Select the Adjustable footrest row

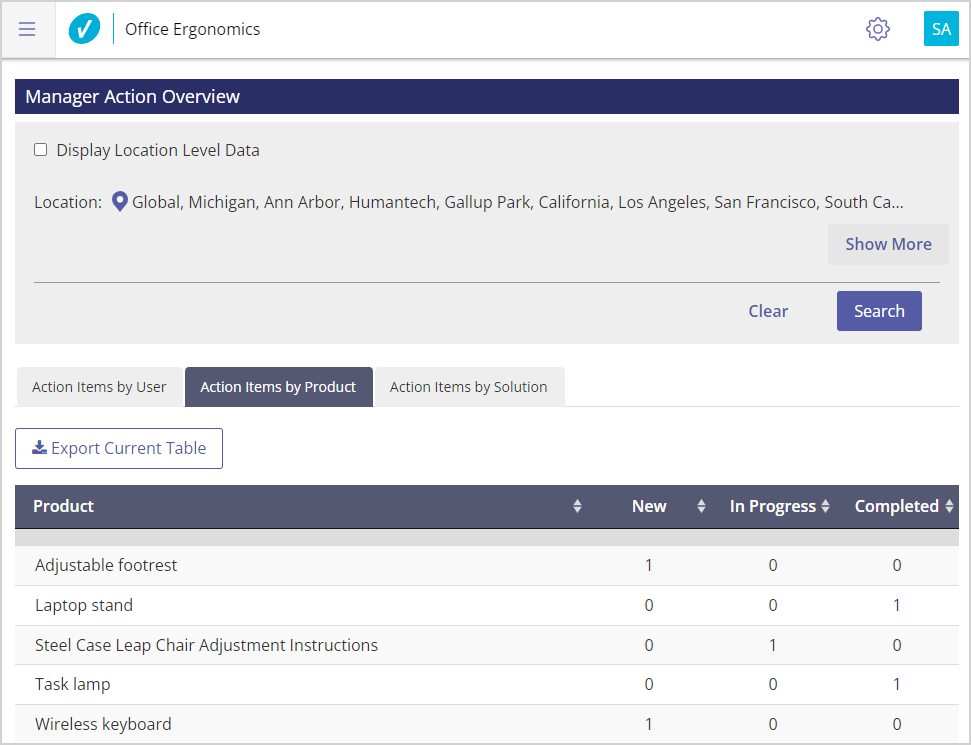(x=487, y=565)
